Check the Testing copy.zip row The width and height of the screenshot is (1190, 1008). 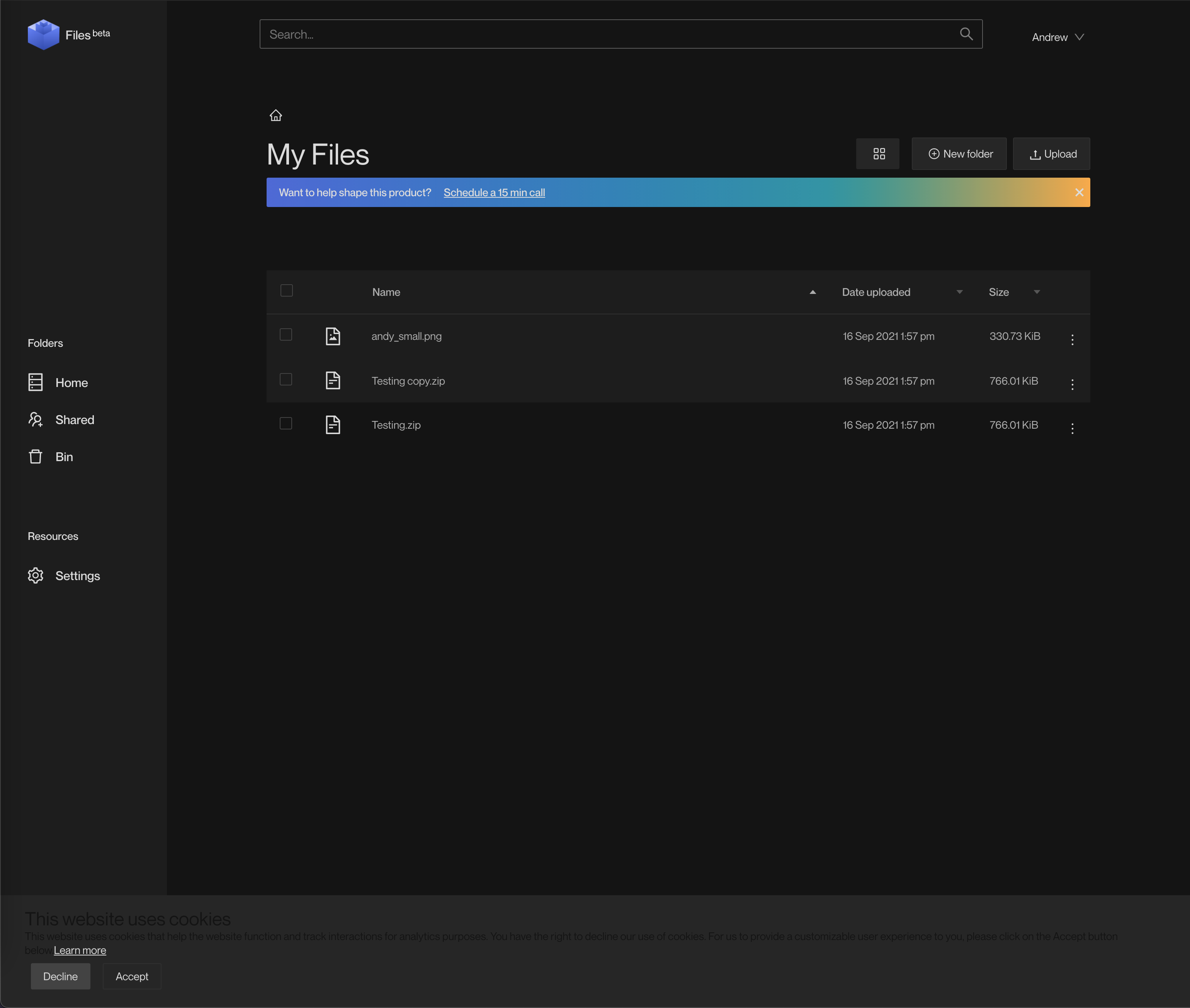[x=286, y=379]
